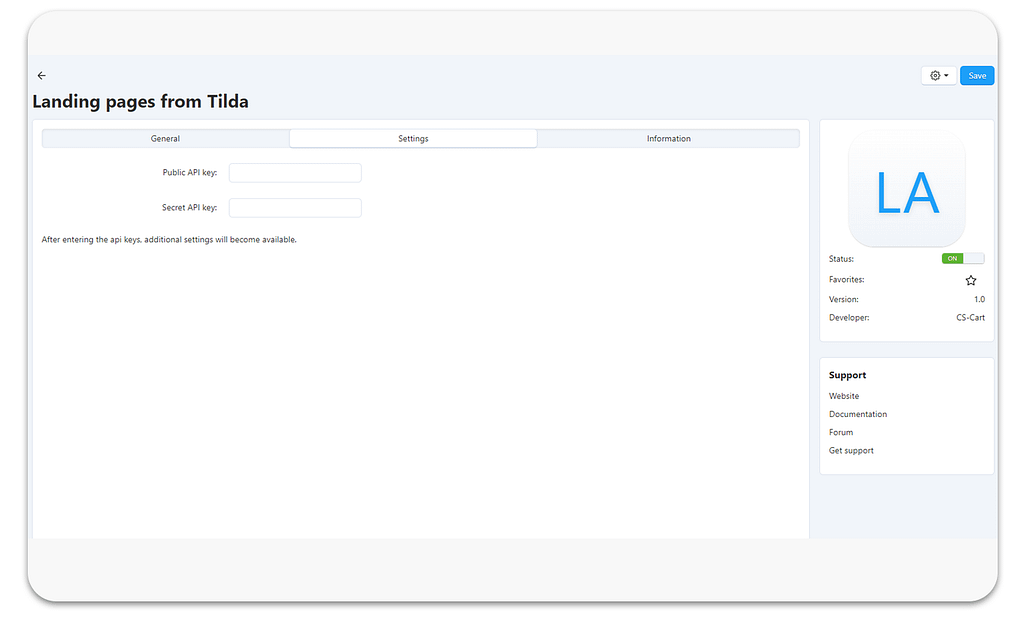Open the gear settings dropdown menu
Viewport: 1024px width, 622px height.
938,76
